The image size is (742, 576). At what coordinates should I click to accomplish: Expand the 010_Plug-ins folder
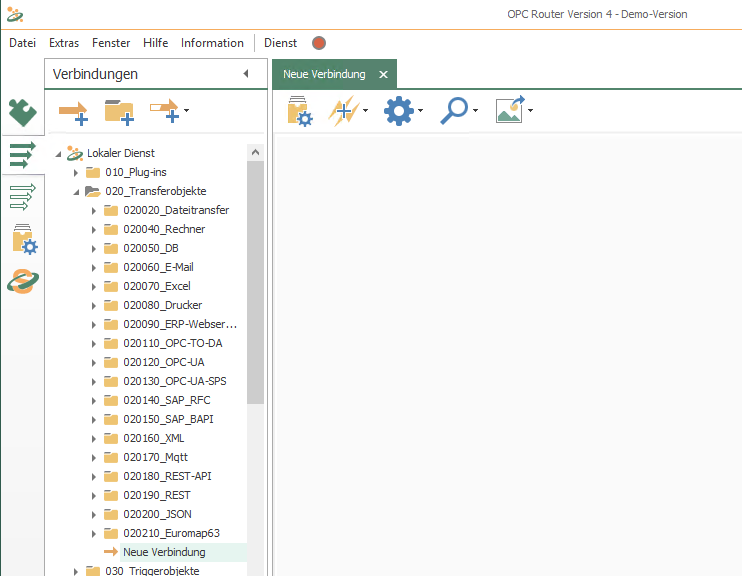click(76, 173)
